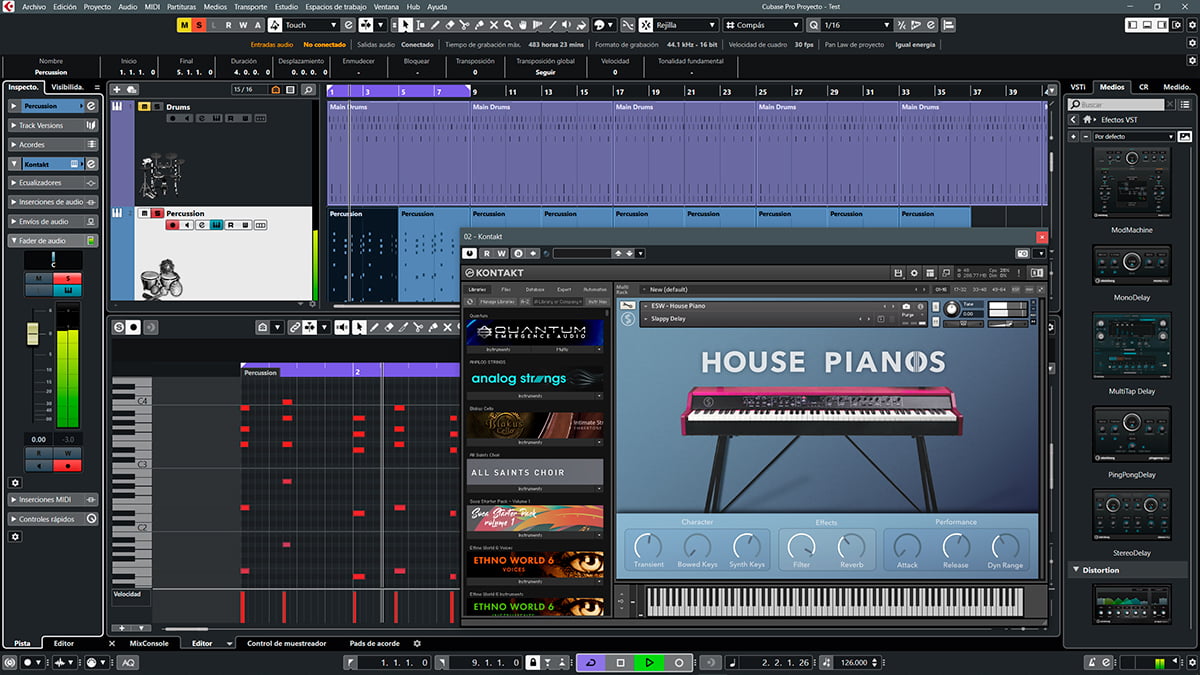Toggle global Mute M button in toolbar
1200x675 pixels.
tap(185, 25)
